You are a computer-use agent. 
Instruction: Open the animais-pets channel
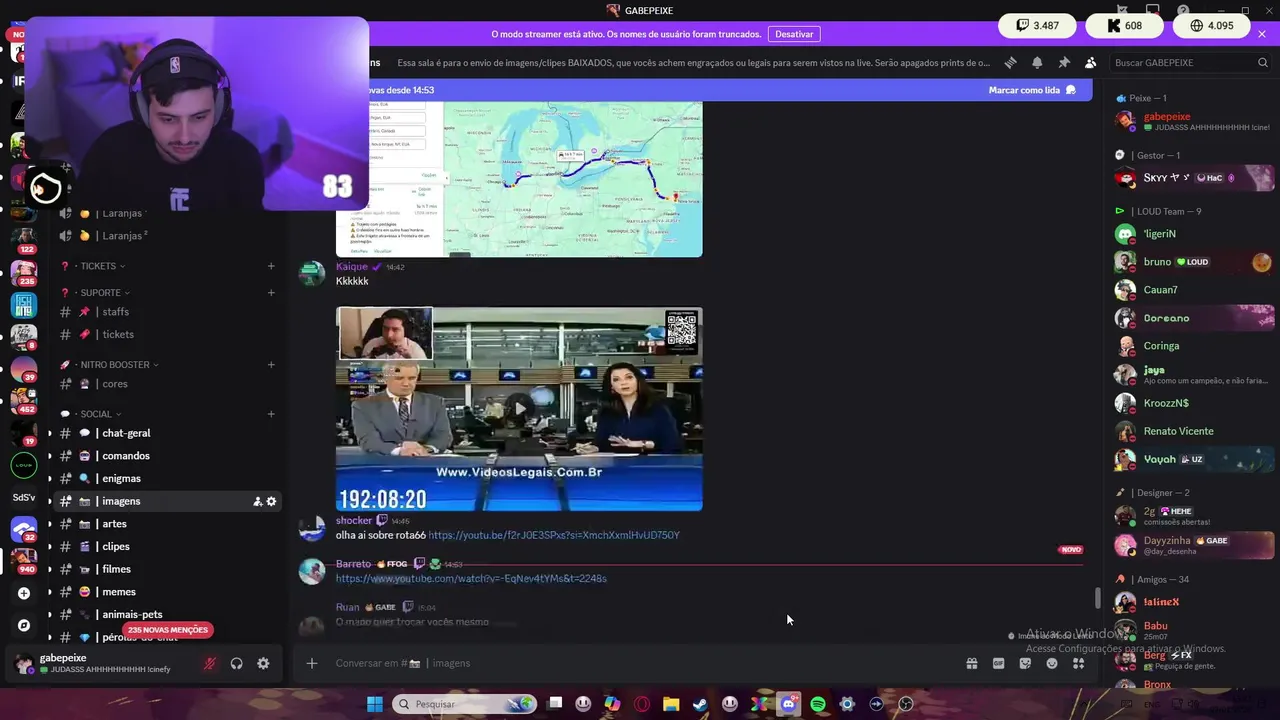[x=167, y=614]
